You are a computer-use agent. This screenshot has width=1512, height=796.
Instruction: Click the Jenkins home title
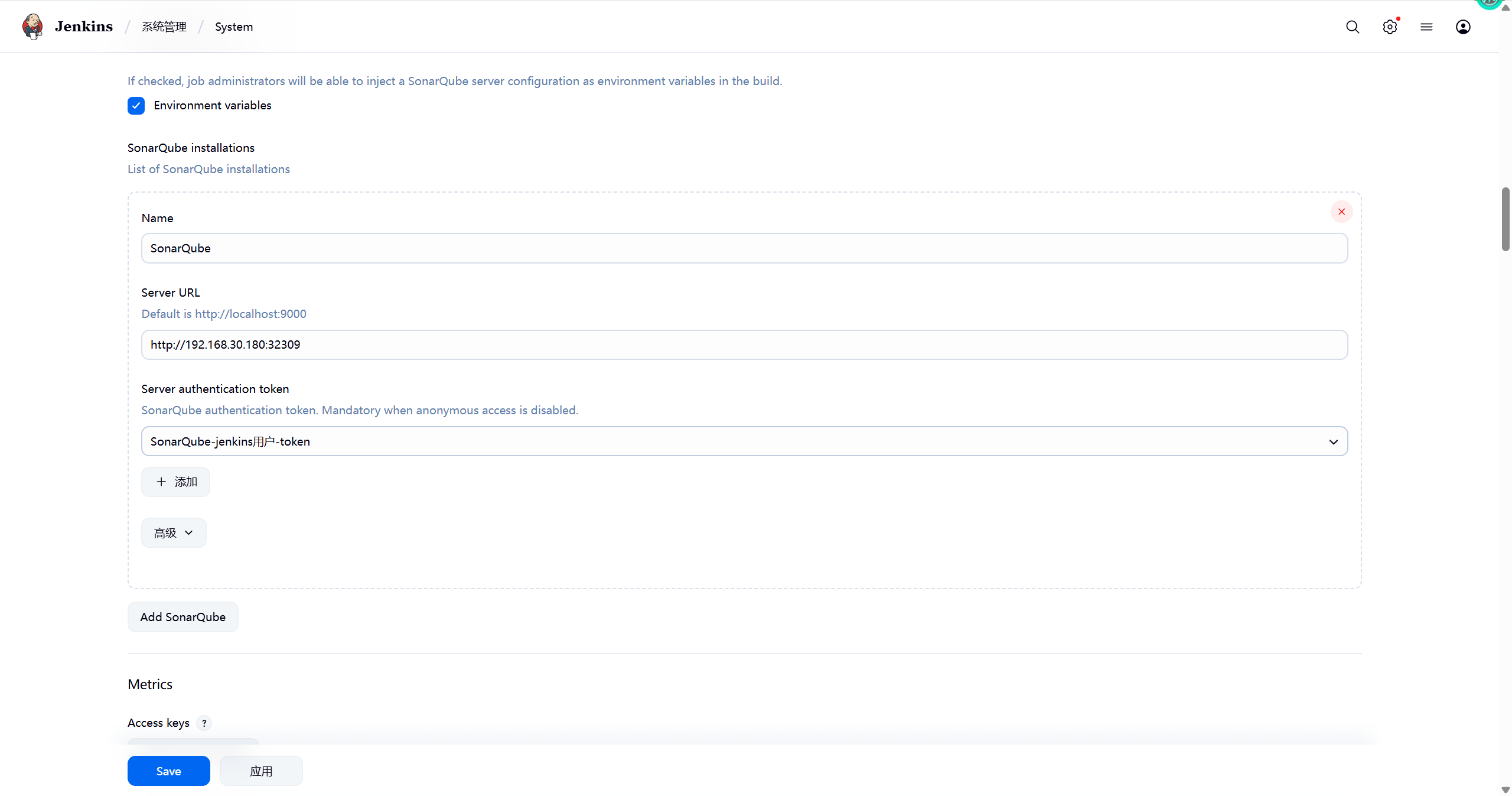coord(84,27)
